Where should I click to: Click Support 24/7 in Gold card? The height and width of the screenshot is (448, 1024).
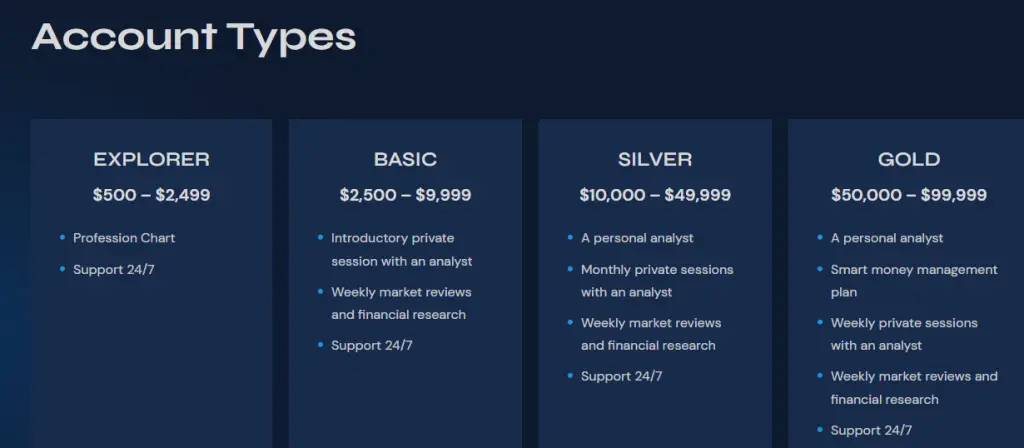tap(871, 430)
